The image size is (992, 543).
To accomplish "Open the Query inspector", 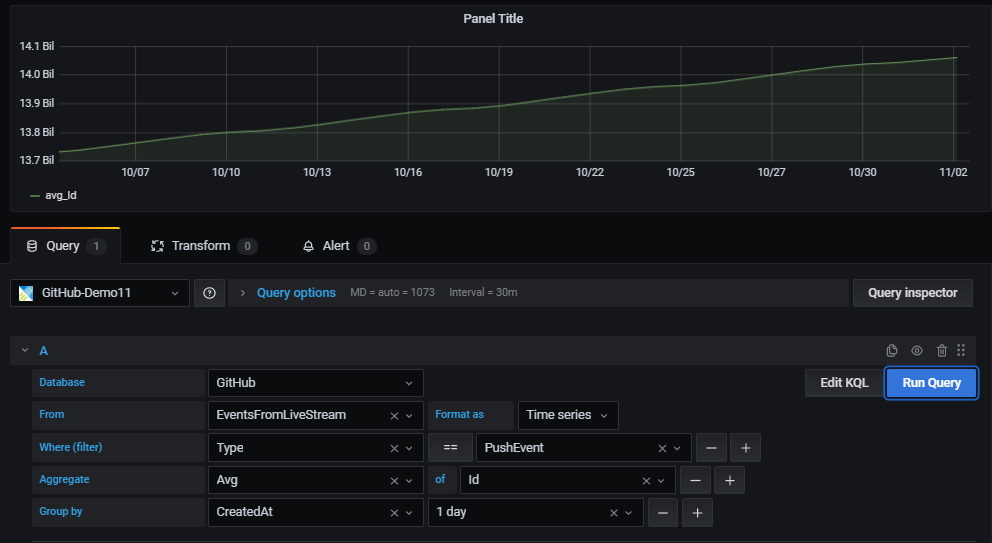I will (912, 293).
